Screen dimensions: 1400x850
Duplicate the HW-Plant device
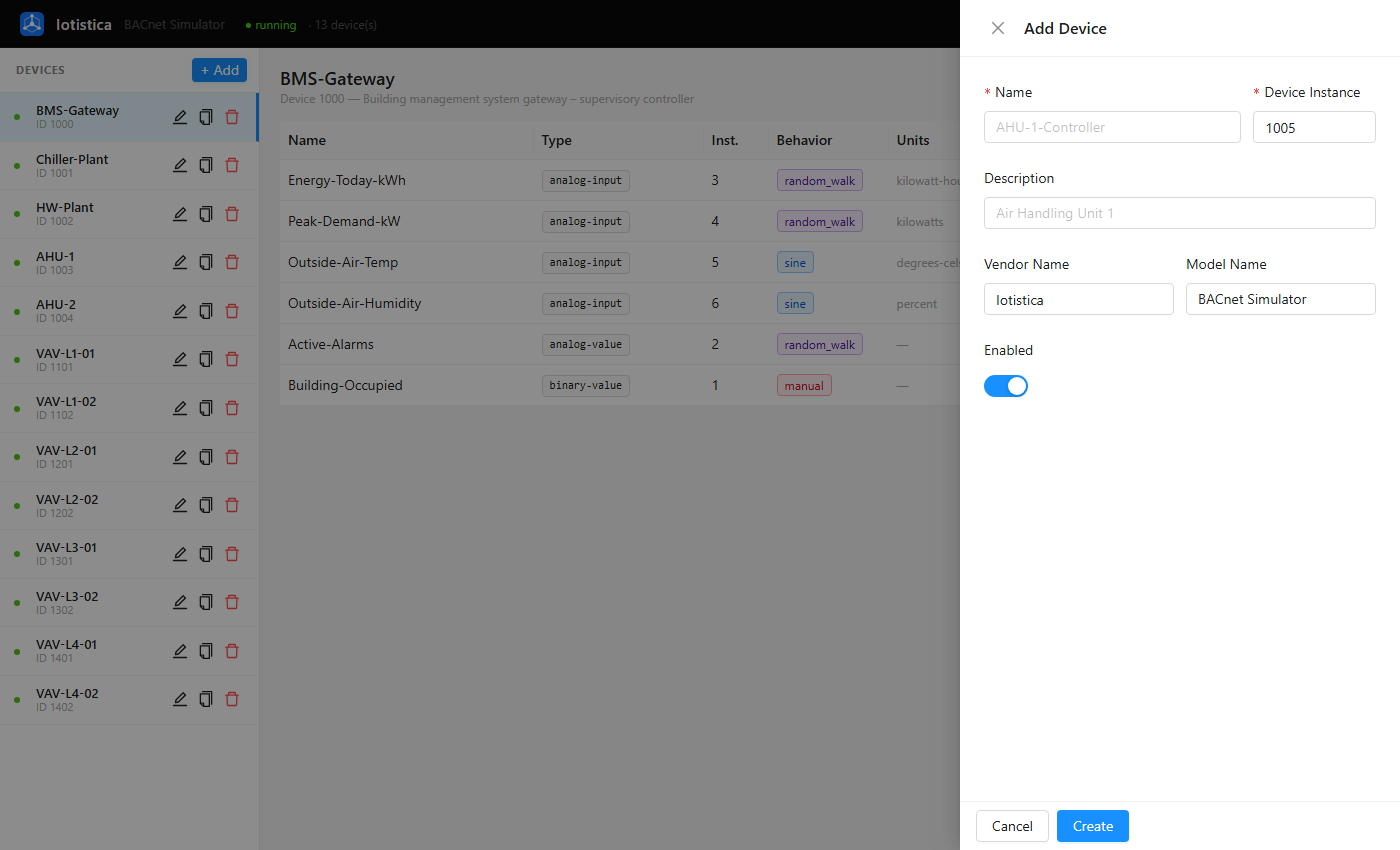pyautogui.click(x=206, y=214)
